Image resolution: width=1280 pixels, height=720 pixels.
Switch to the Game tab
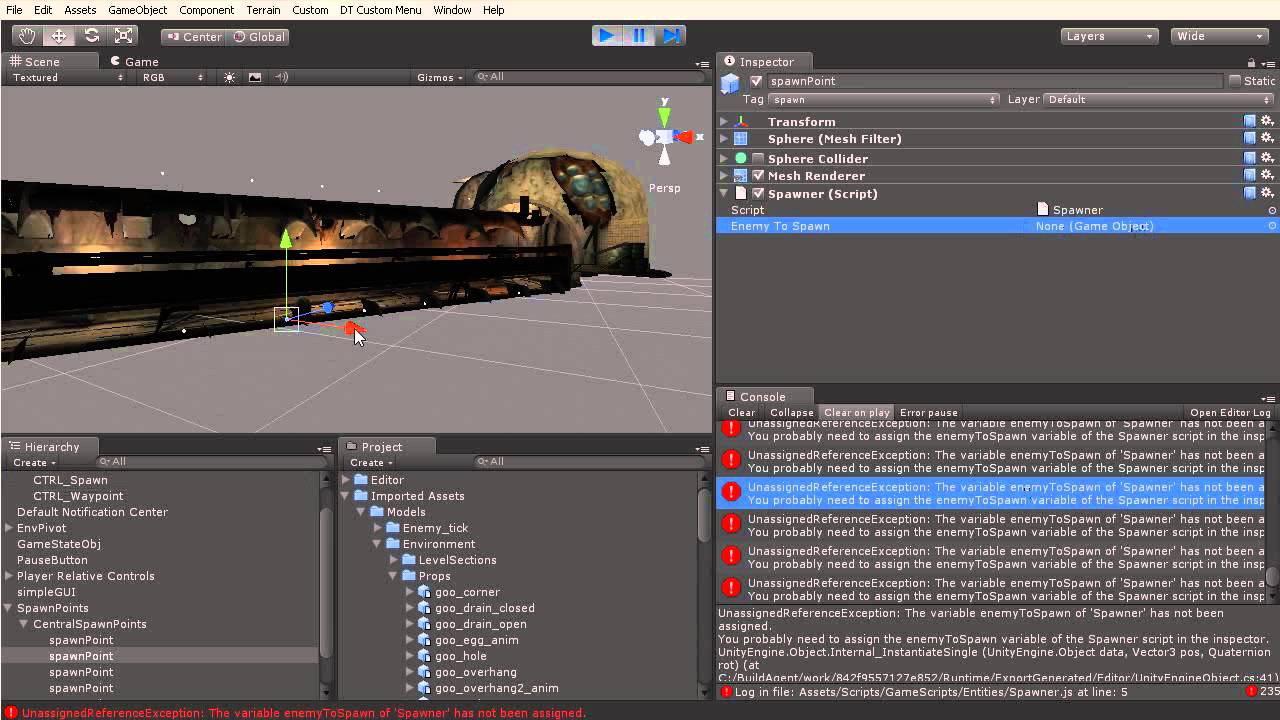(134, 61)
